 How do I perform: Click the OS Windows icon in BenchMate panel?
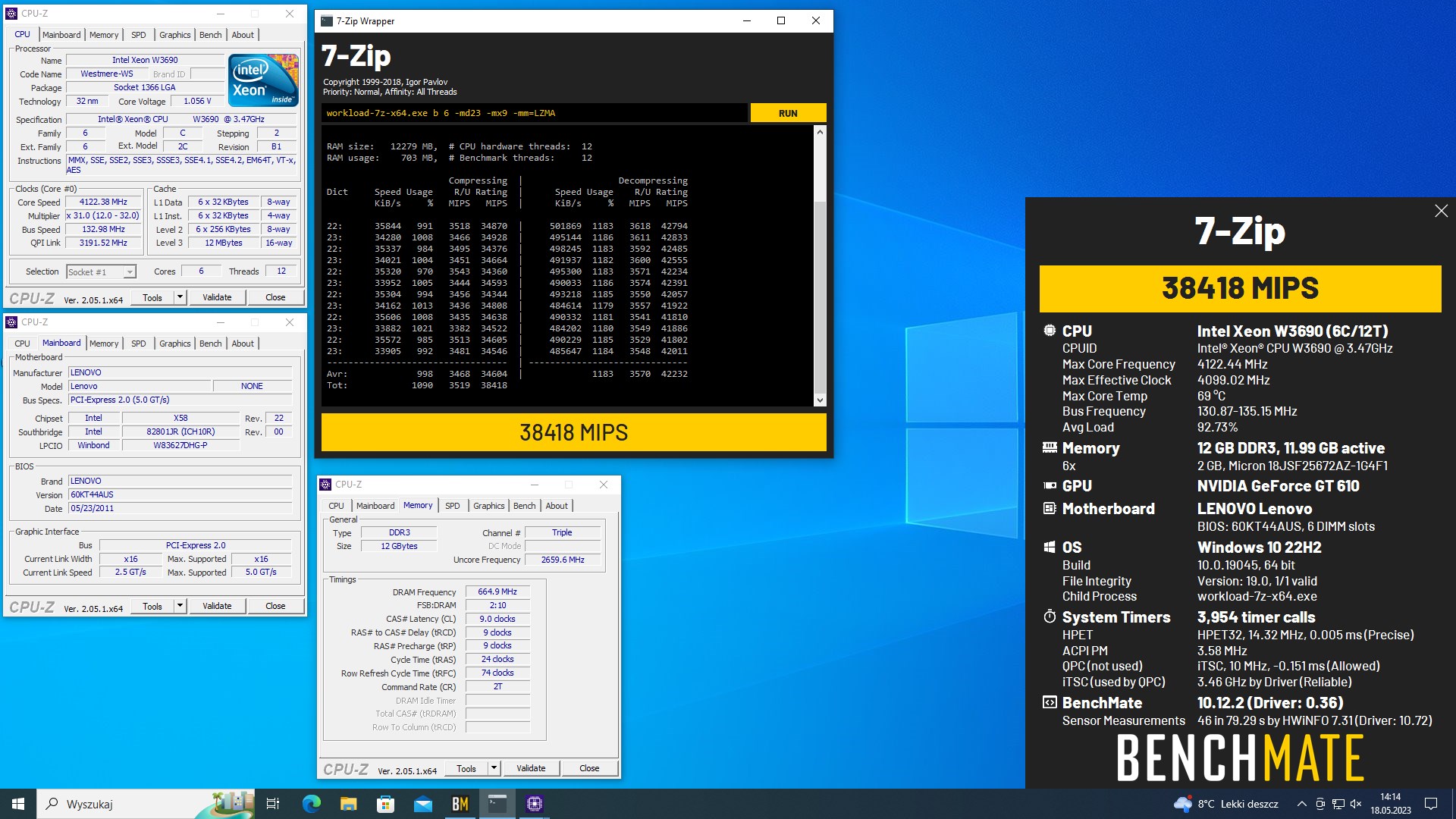1050,547
